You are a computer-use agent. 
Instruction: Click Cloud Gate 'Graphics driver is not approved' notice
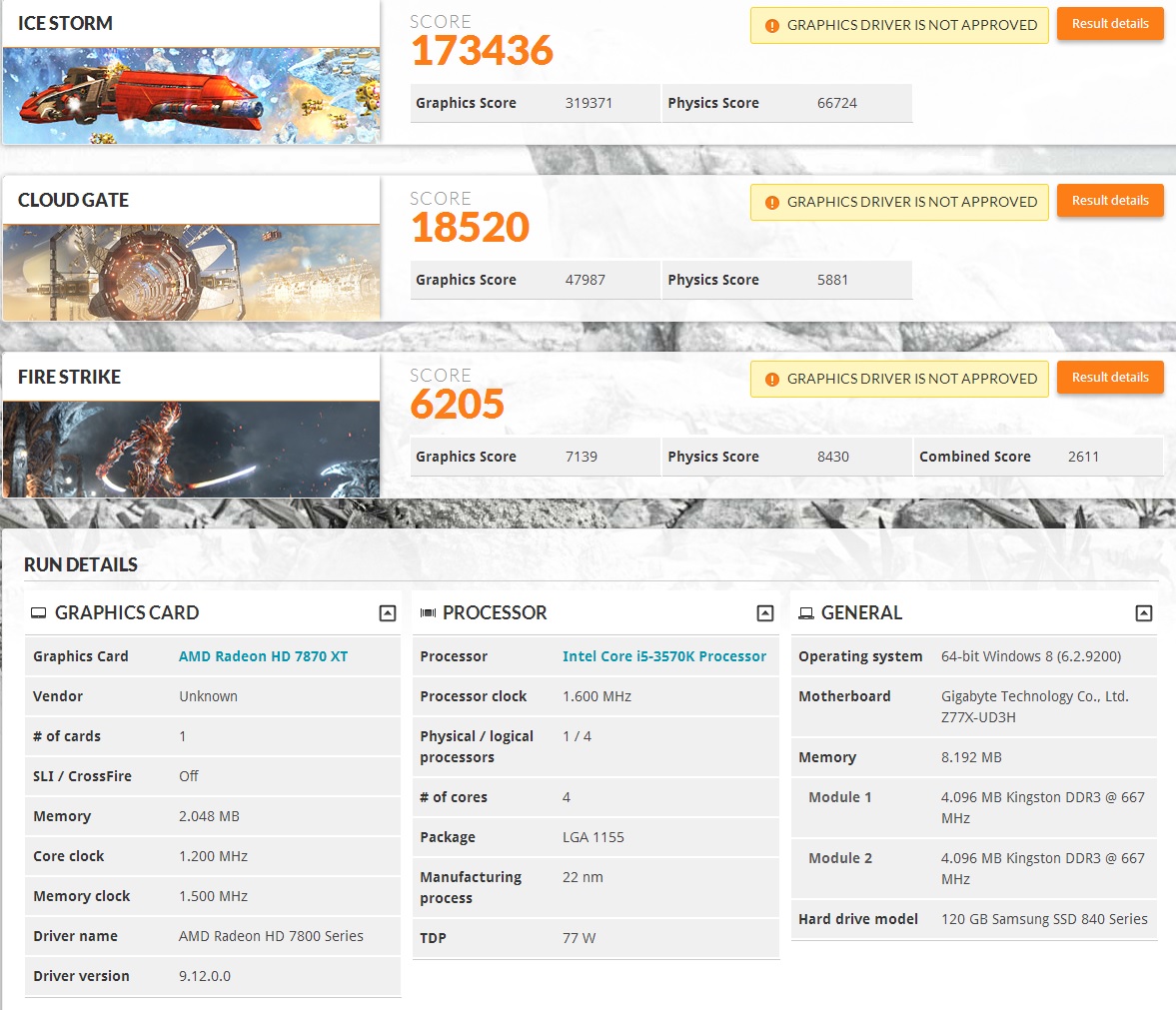pos(899,203)
